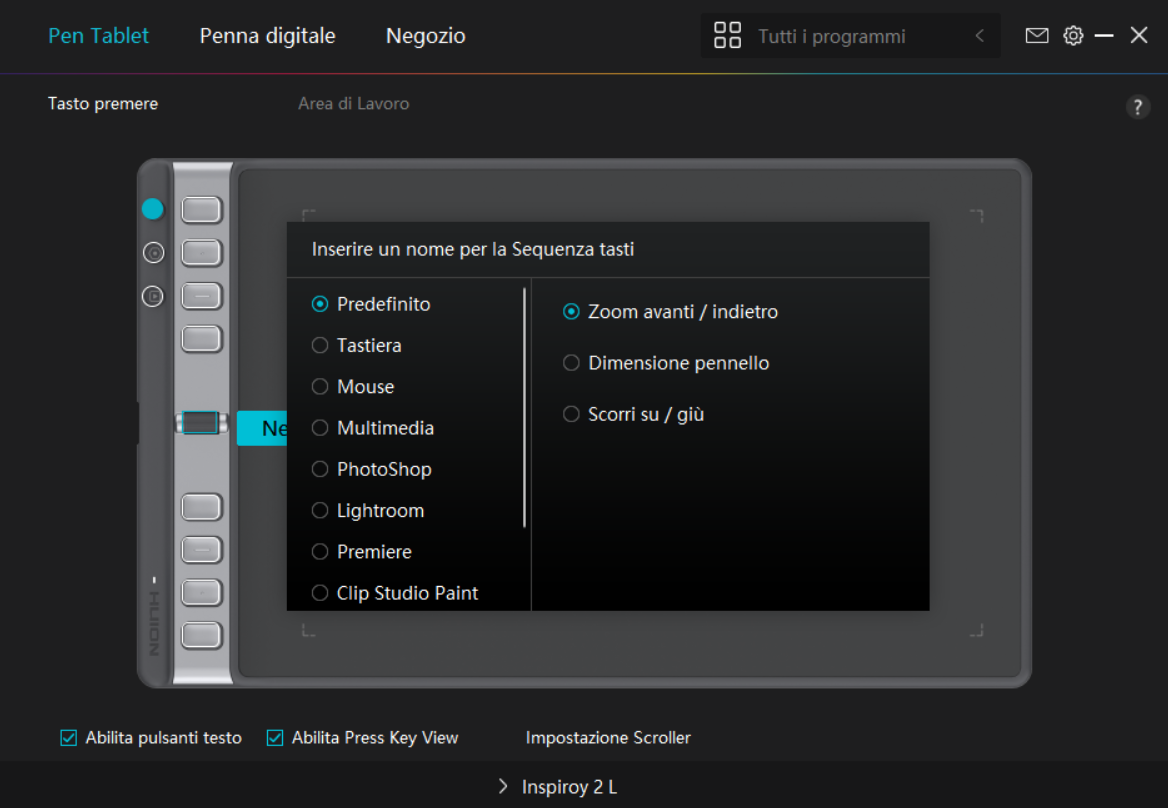Viewport: 1168px width, 808px height.
Task: Select the second circular mode button on tablet
Action: point(153,253)
